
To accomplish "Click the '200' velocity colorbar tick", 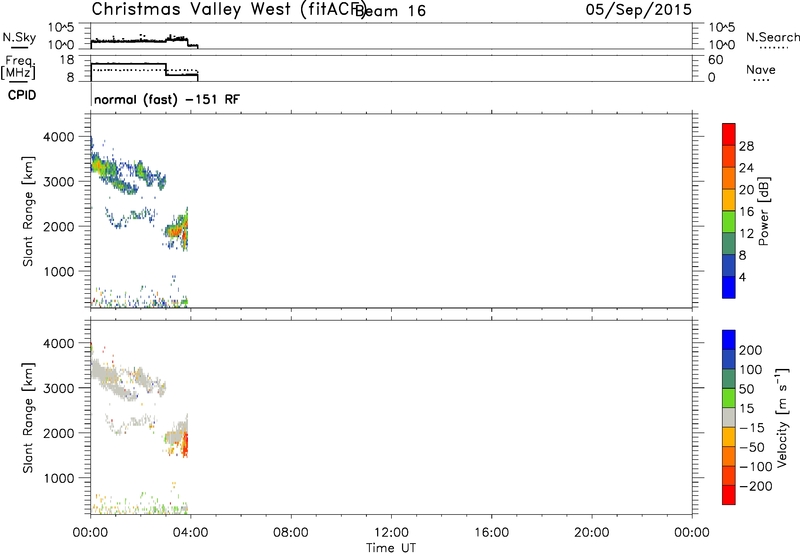I will click(x=751, y=350).
